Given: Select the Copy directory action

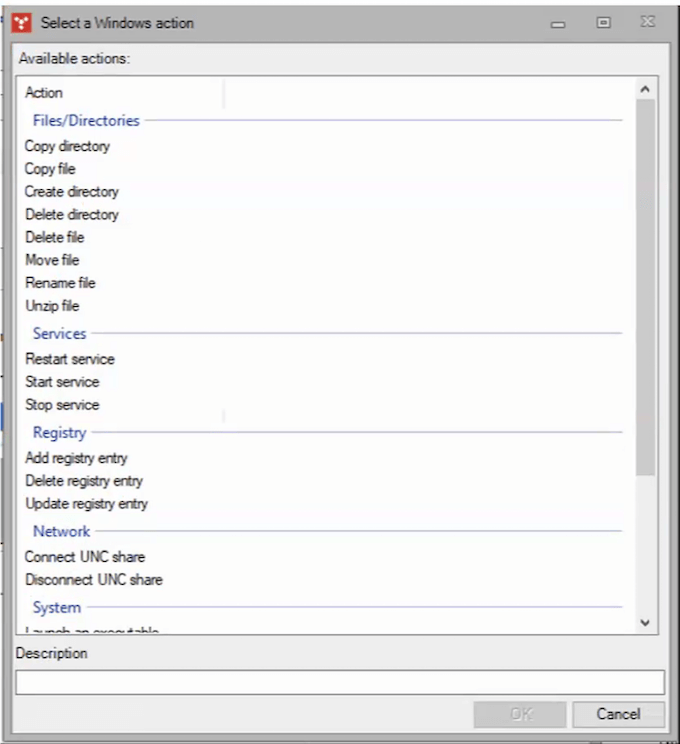Looking at the screenshot, I should (67, 146).
